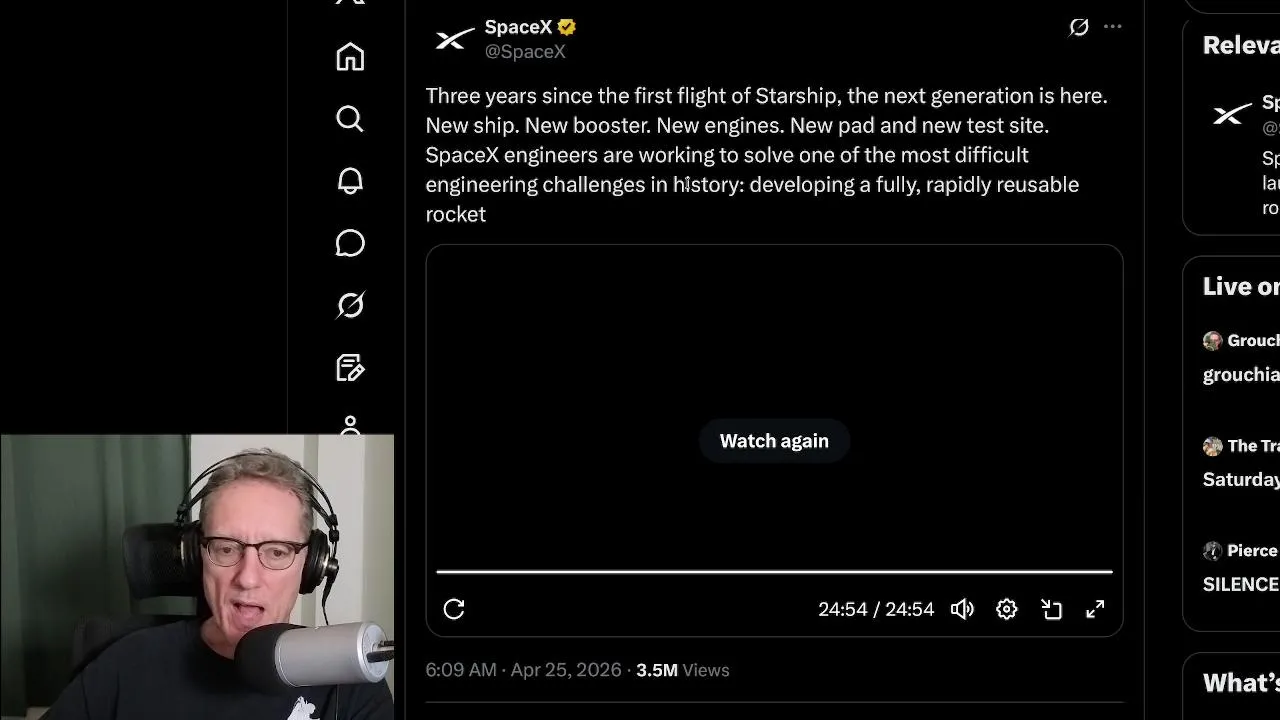The width and height of the screenshot is (1280, 720).
Task: Open the Chat bubble icon
Action: (350, 243)
